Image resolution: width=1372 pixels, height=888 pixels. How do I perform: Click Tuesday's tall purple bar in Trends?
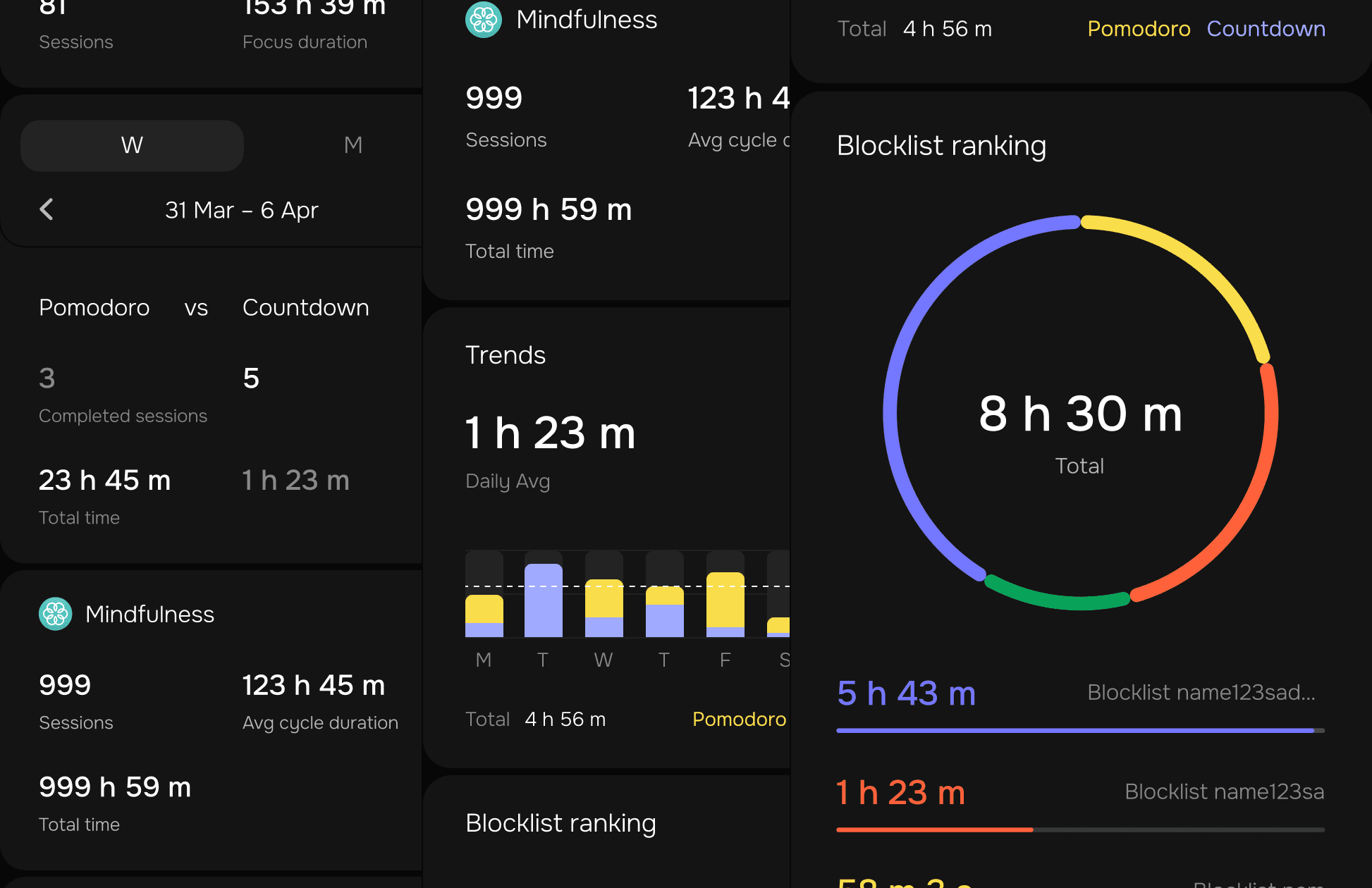pyautogui.click(x=543, y=600)
